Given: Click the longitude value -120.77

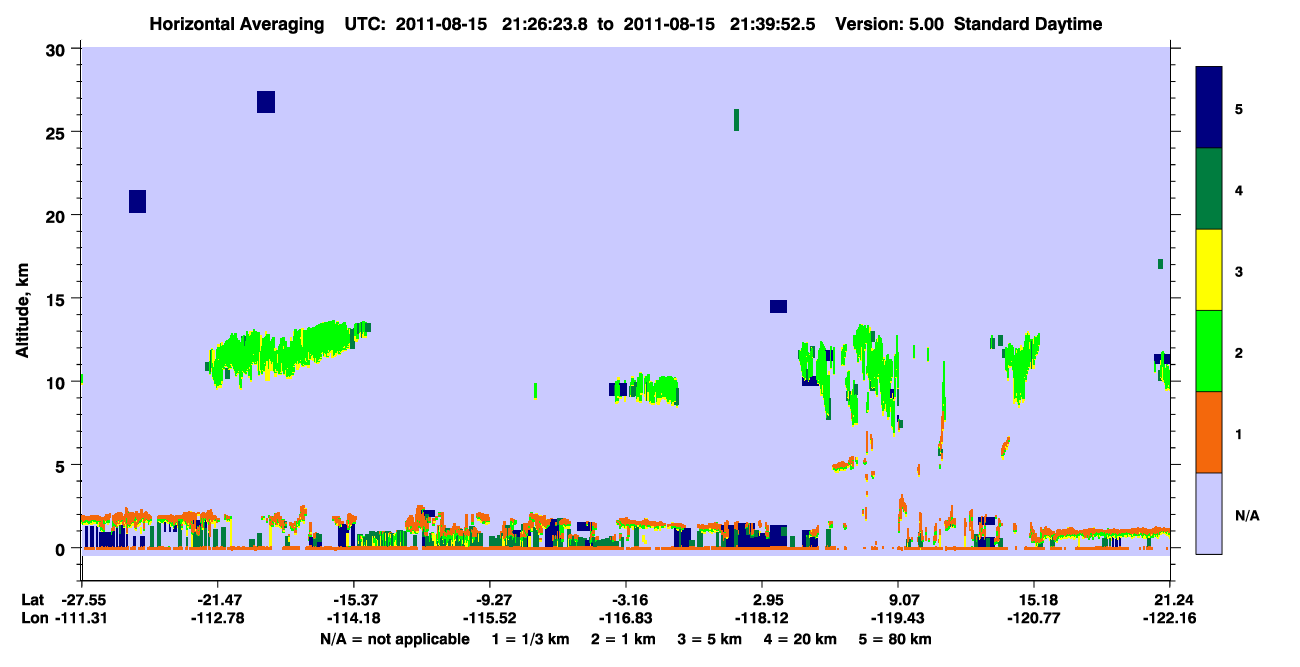Looking at the screenshot, I should click(x=1033, y=618).
